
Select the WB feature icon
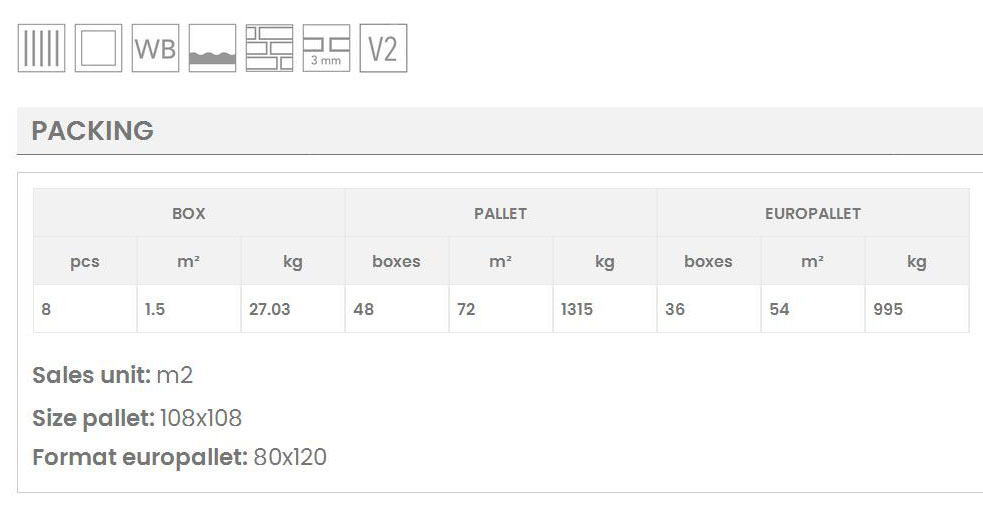[x=155, y=49]
